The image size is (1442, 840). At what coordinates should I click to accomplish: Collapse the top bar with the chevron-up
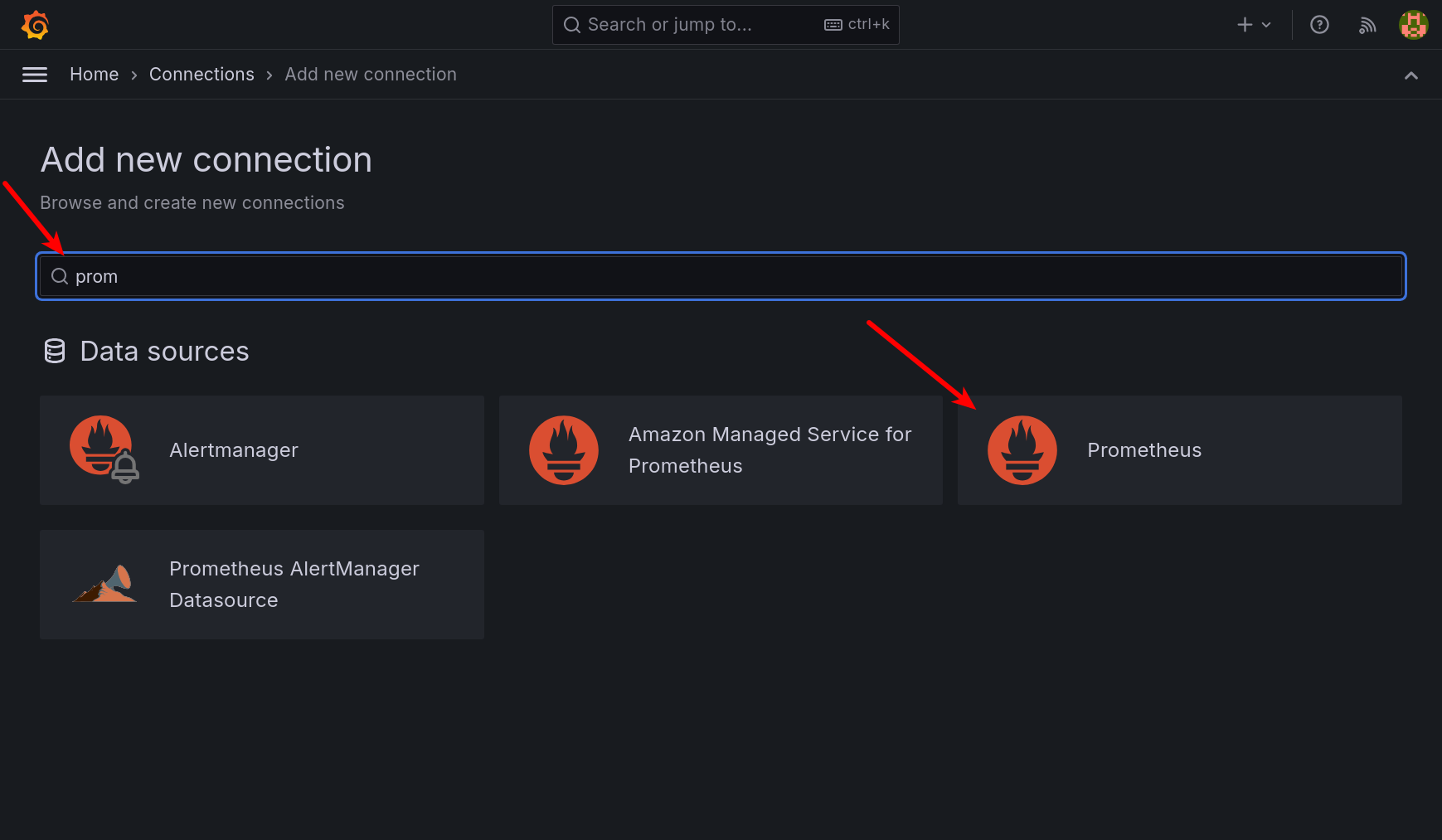(x=1410, y=75)
